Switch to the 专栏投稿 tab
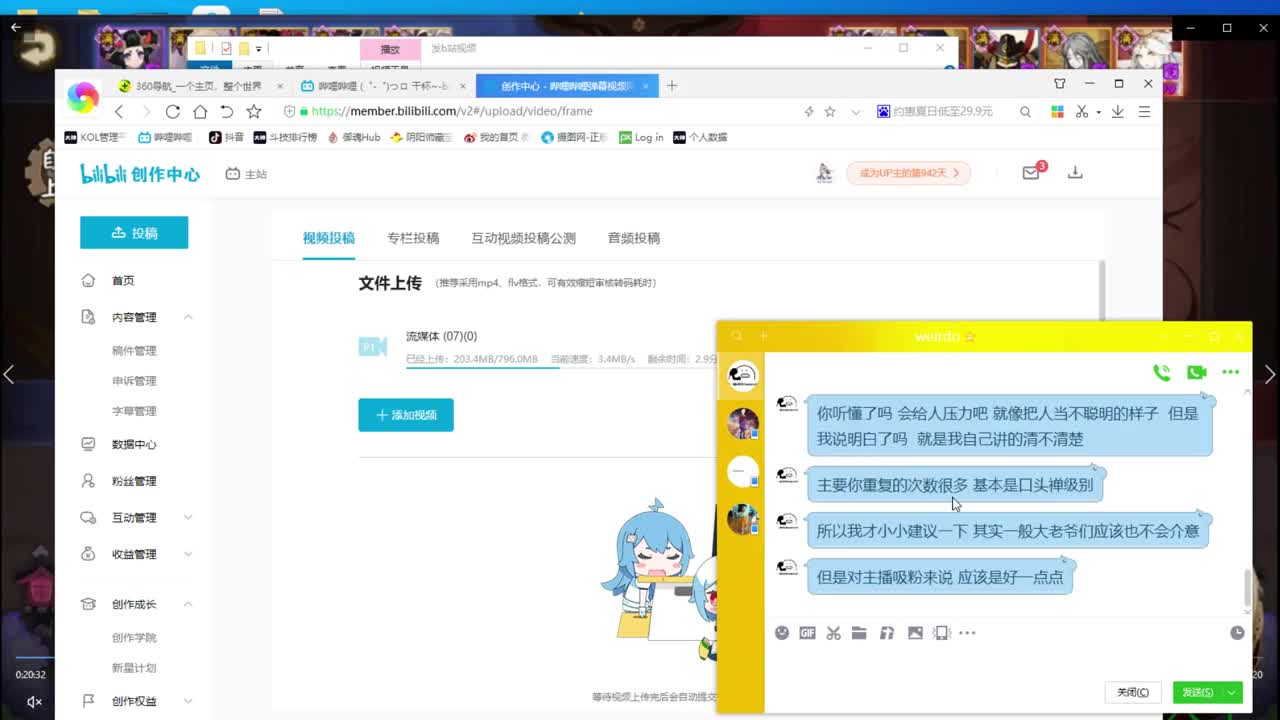This screenshot has height=720, width=1280. tap(415, 238)
